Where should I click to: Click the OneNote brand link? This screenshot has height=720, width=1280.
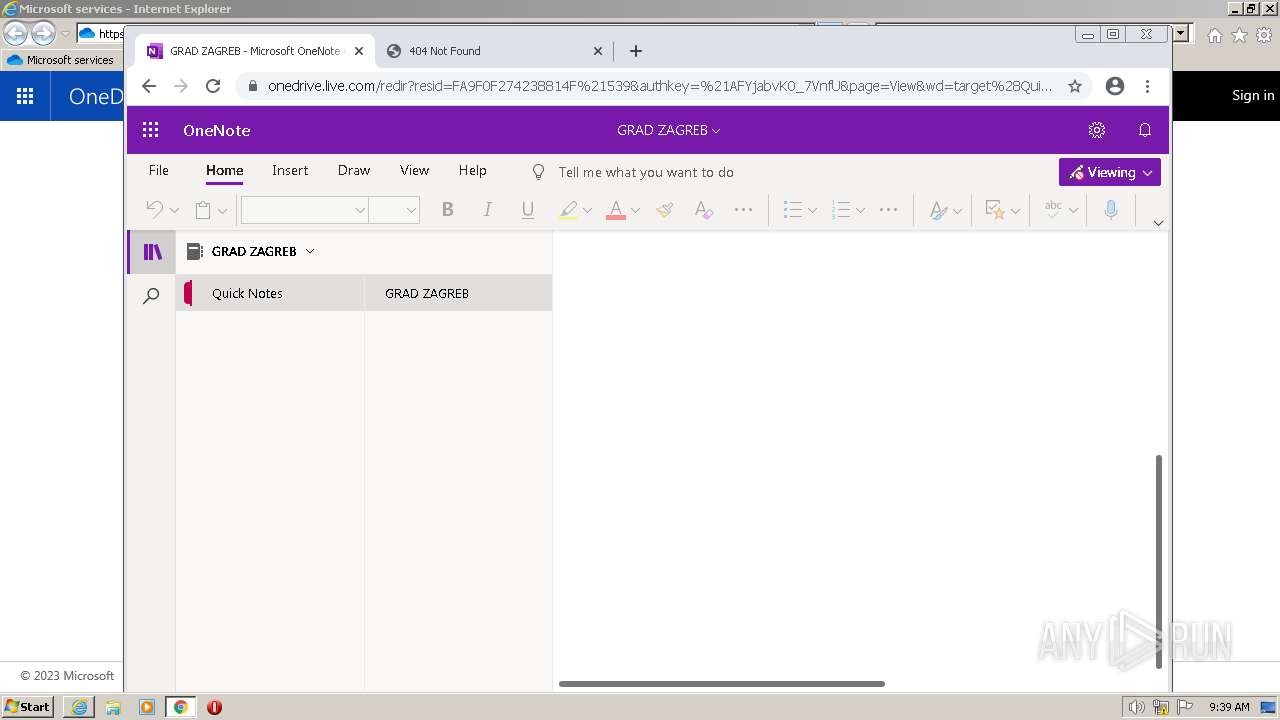pyautogui.click(x=217, y=130)
